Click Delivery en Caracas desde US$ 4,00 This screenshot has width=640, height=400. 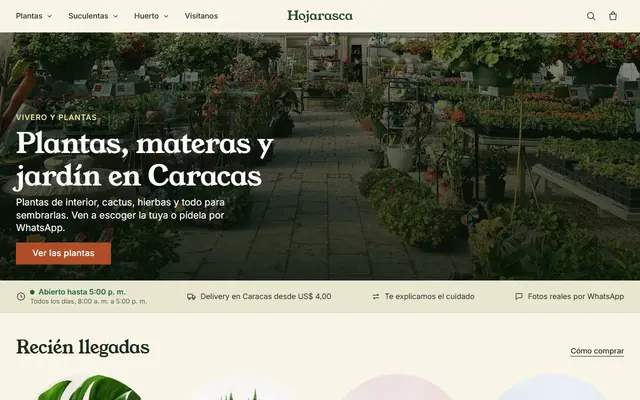266,297
